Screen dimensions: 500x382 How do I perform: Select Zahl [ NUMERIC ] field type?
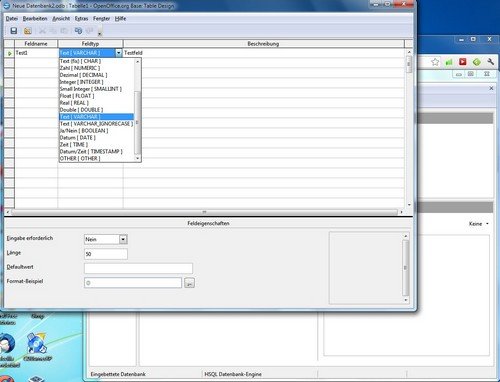pos(97,68)
